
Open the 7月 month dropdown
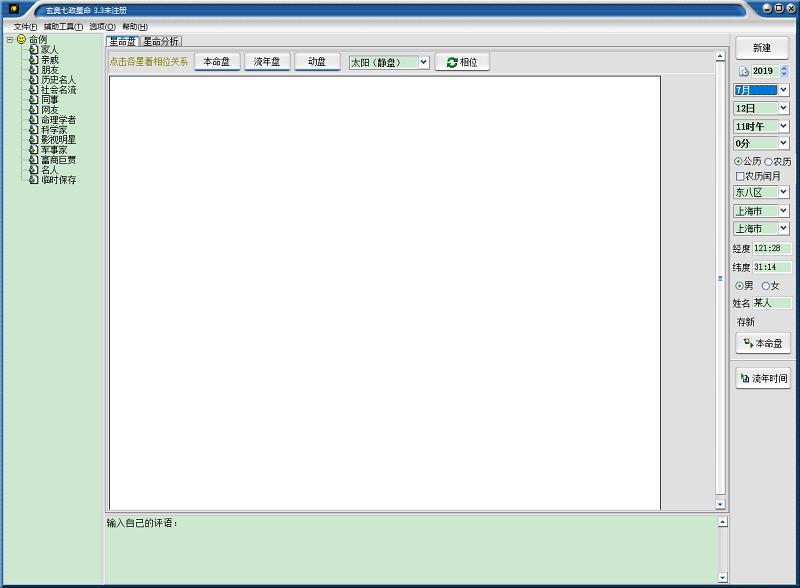(783, 90)
